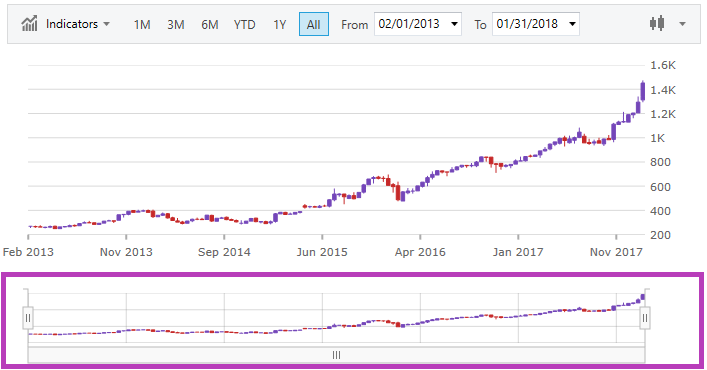Image resolution: width=707 pixels, height=370 pixels.
Task: Open the From date picker arrow
Action: [x=454, y=24]
